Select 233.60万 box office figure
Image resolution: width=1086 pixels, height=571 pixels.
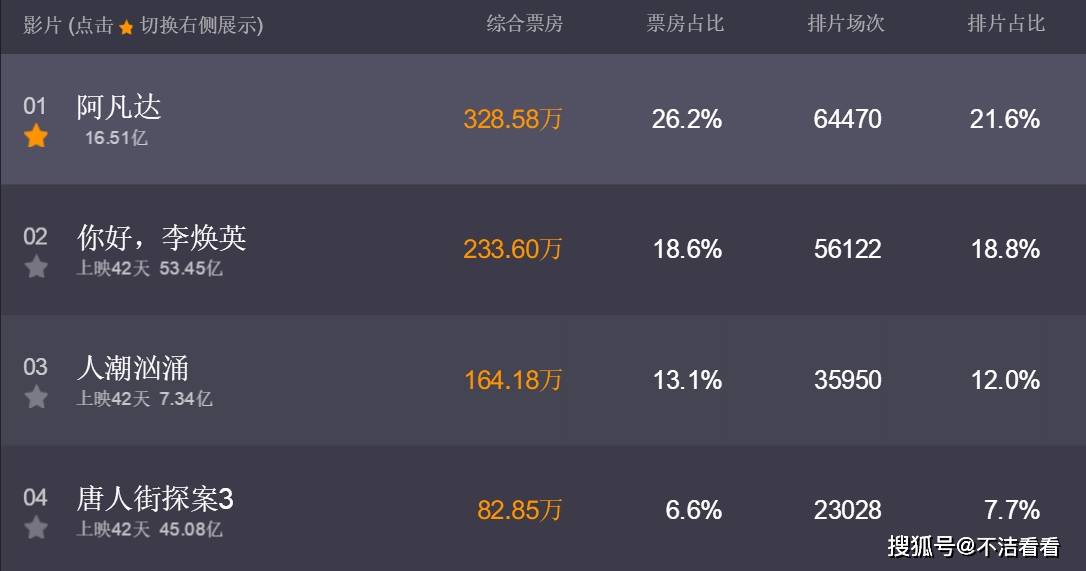pyautogui.click(x=513, y=249)
